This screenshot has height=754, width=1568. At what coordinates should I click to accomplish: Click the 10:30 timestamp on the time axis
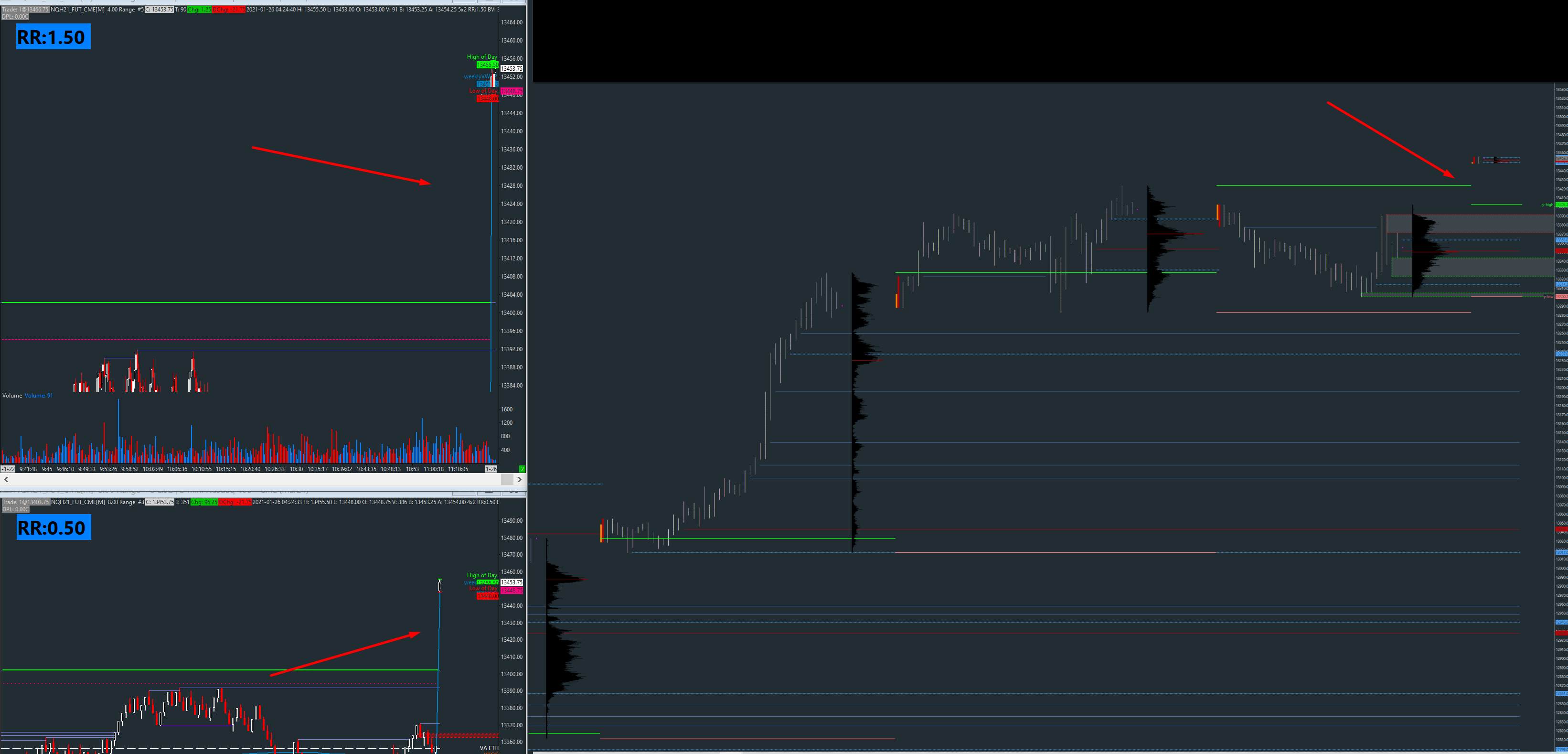pyautogui.click(x=297, y=469)
